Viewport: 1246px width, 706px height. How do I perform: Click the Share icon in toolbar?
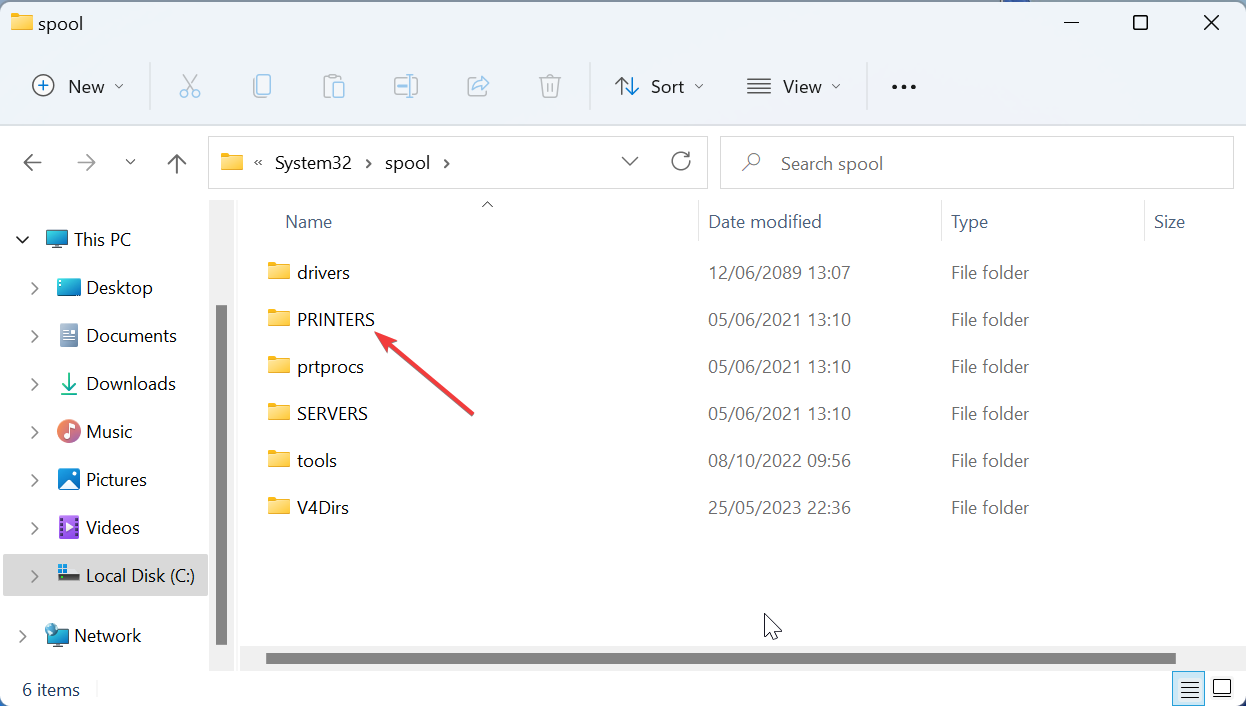(478, 87)
